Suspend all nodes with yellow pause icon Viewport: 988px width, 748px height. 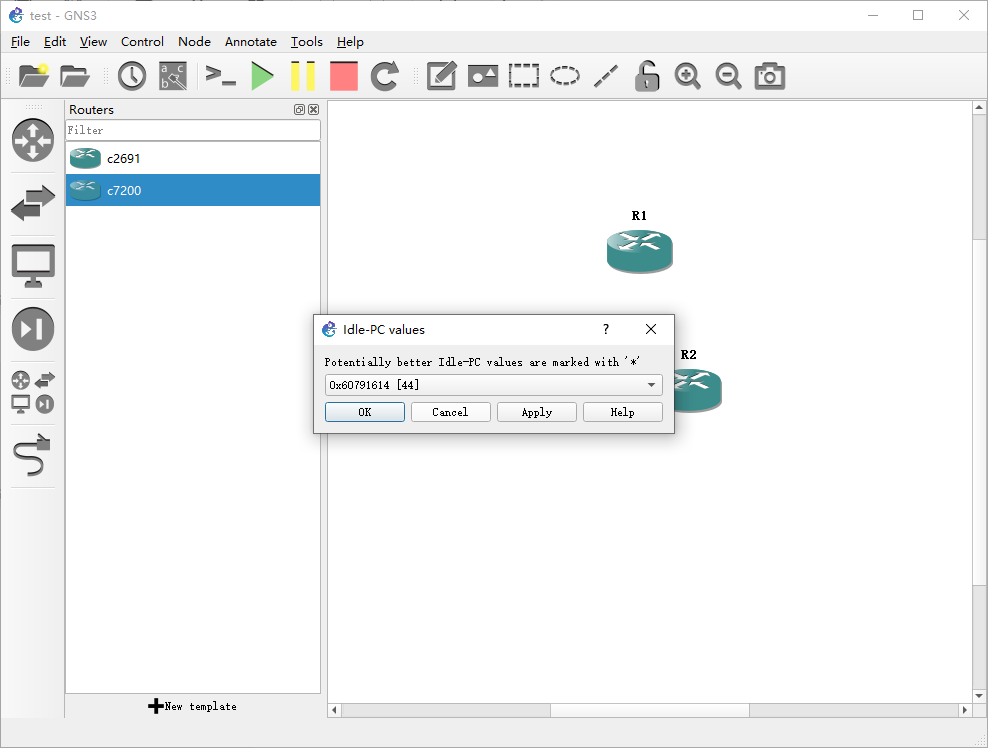click(x=303, y=76)
